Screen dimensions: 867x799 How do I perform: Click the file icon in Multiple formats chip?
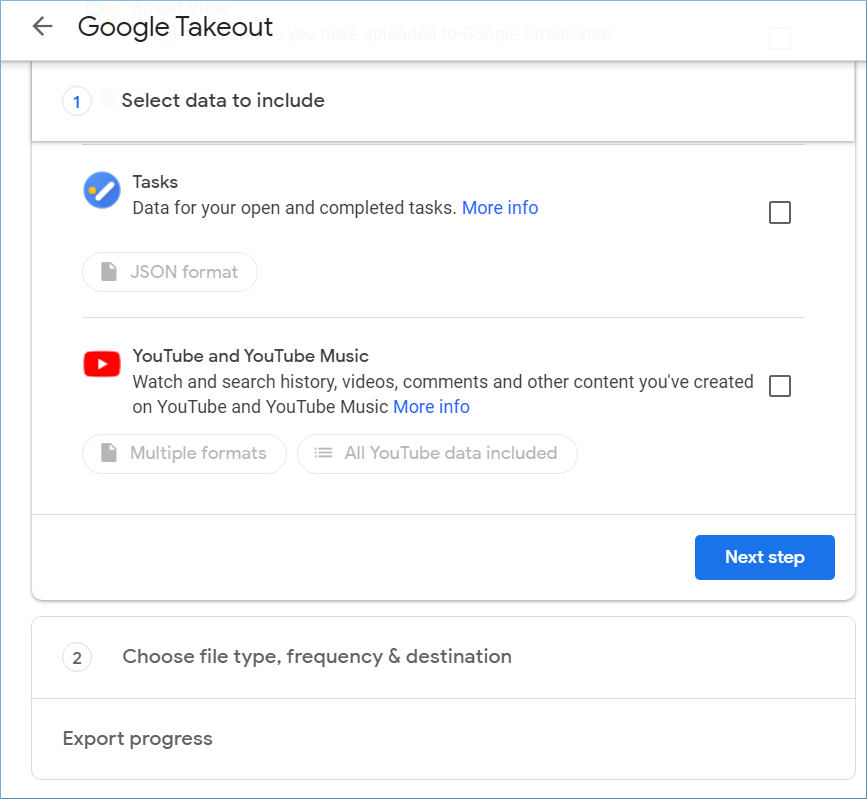[109, 453]
